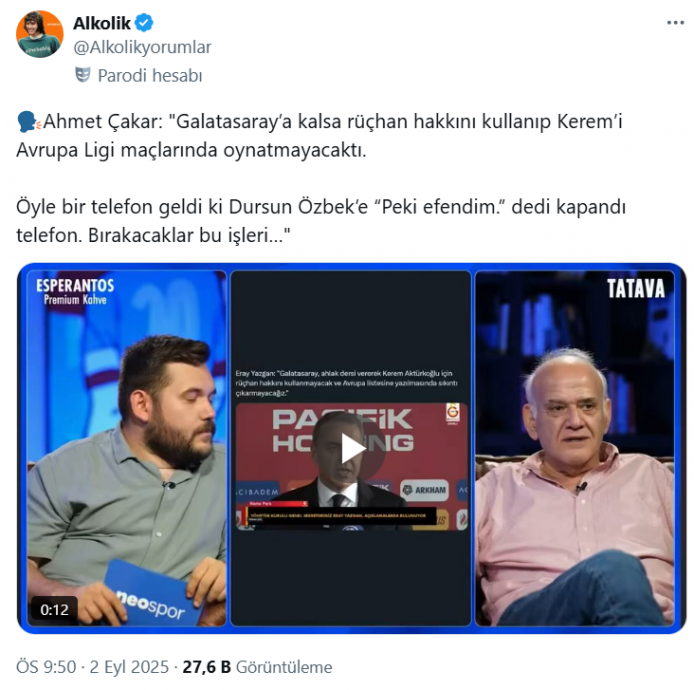694x690 pixels.
Task: Click the Galatasaray crest in embedded clip
Action: coord(453,413)
